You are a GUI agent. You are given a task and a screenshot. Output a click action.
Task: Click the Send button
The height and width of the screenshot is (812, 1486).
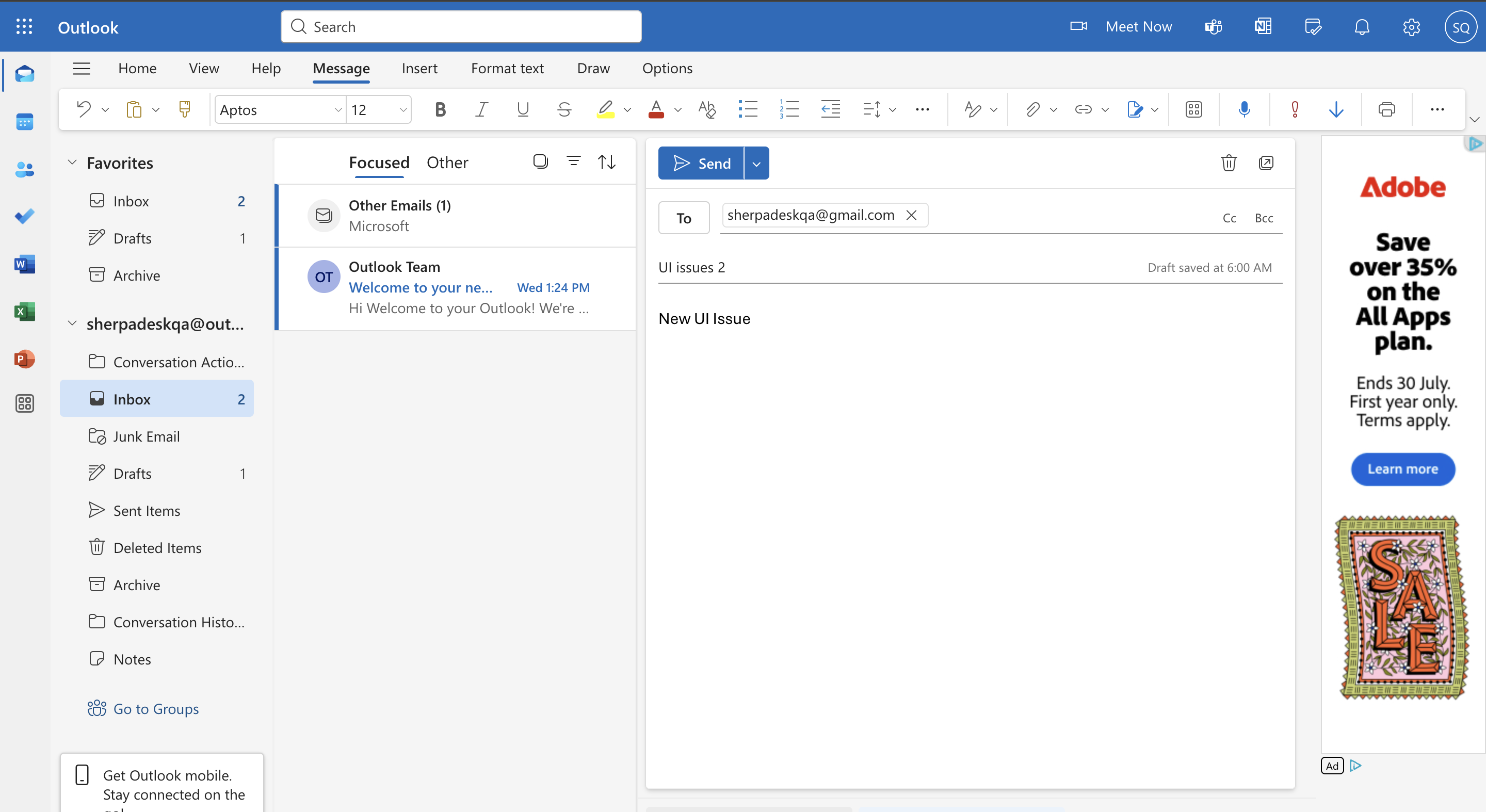702,164
